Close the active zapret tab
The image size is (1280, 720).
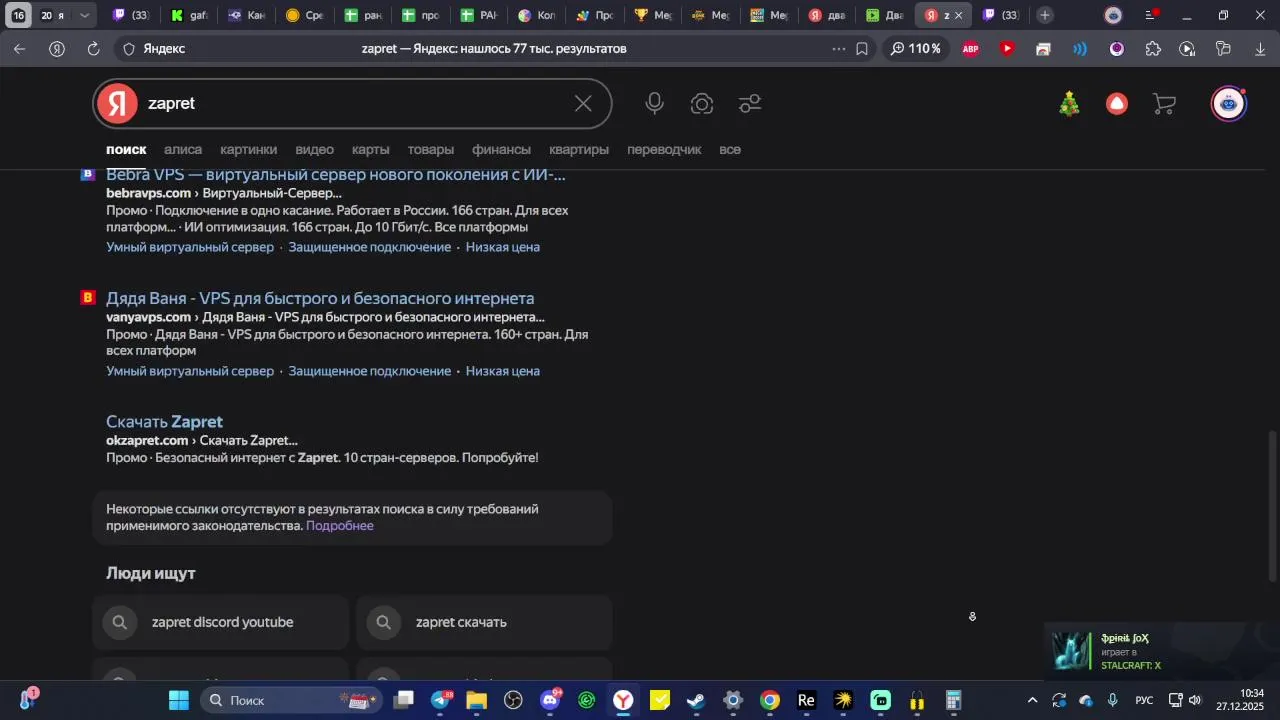[958, 15]
